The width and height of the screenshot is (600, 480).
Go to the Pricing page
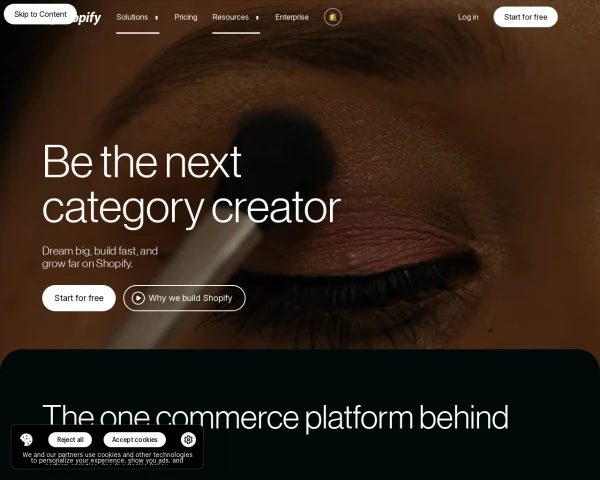coord(186,17)
